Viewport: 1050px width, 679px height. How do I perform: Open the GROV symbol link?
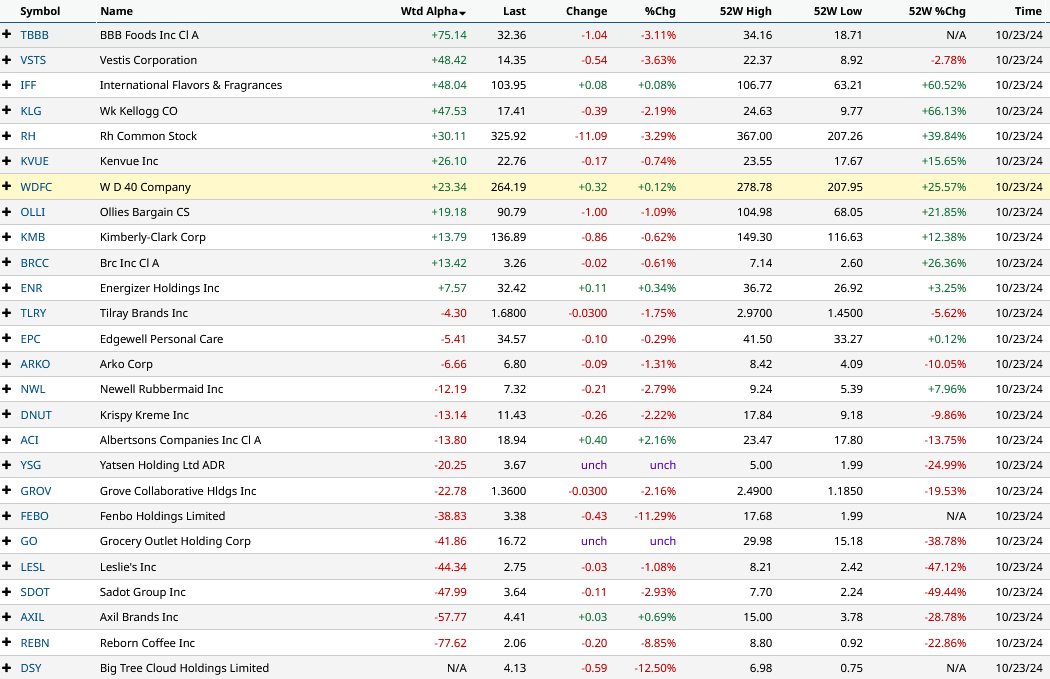[36, 491]
